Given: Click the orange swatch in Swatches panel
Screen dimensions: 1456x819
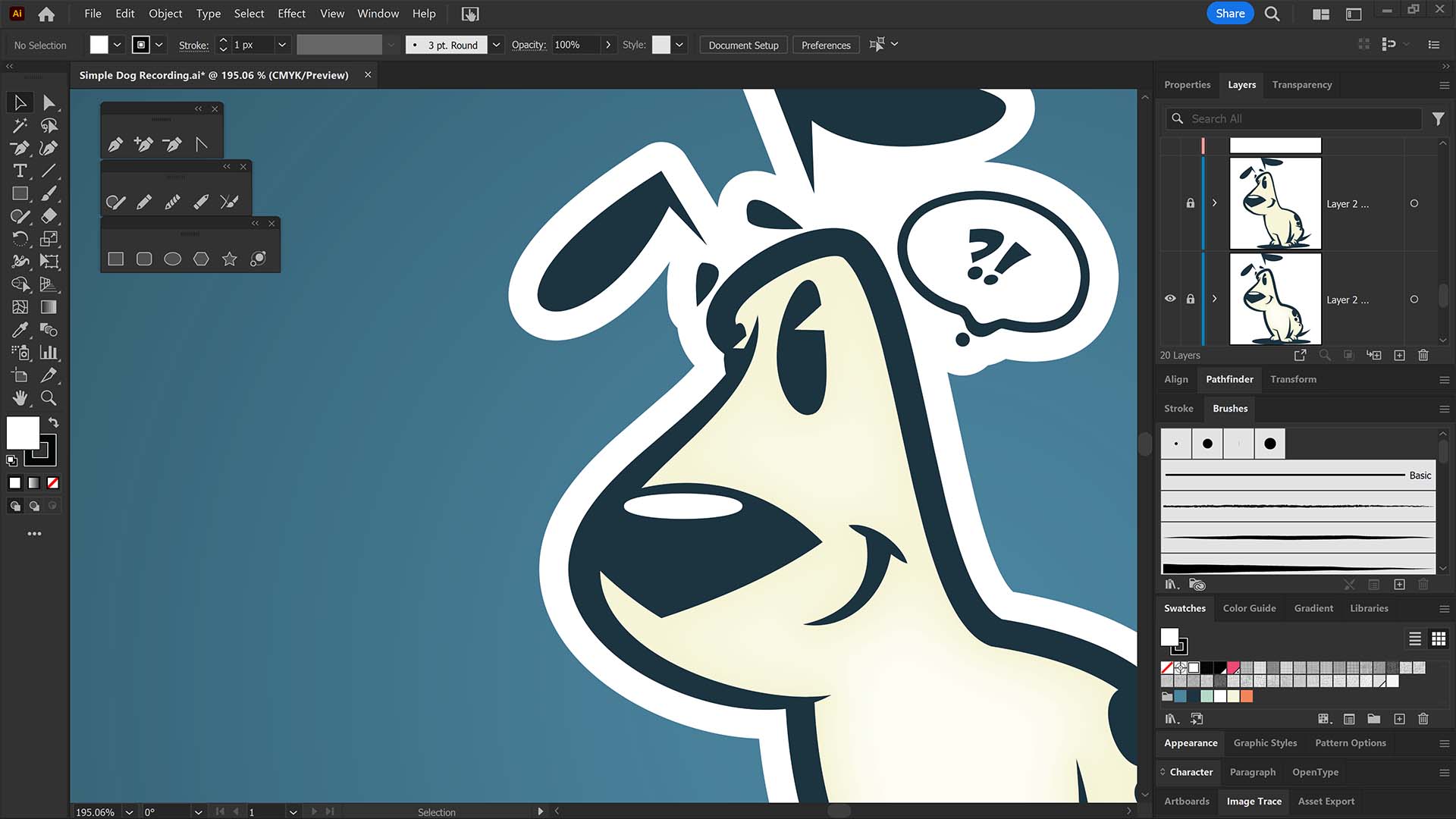Looking at the screenshot, I should click(1247, 696).
